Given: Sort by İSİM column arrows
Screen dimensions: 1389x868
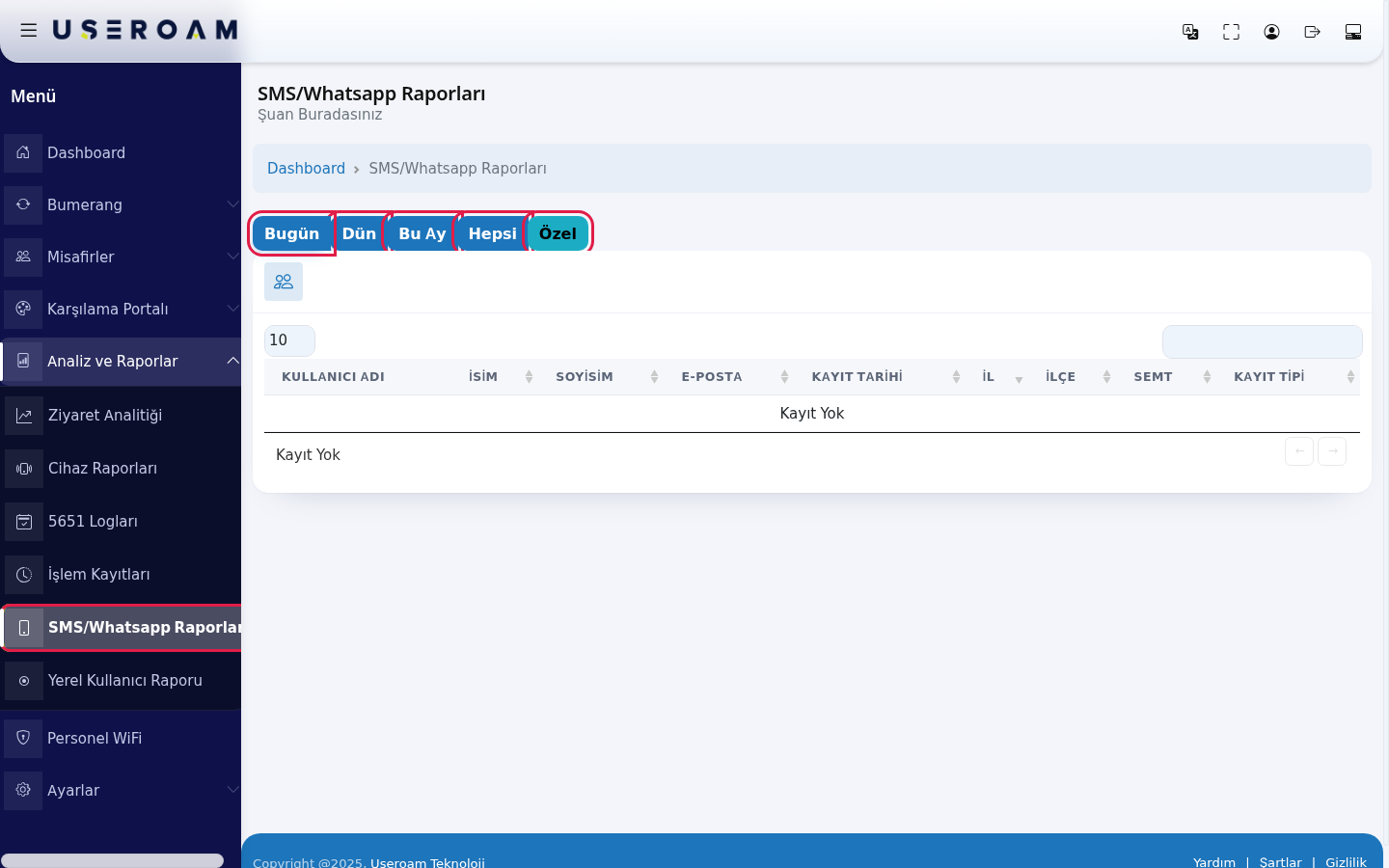Looking at the screenshot, I should pos(529,377).
